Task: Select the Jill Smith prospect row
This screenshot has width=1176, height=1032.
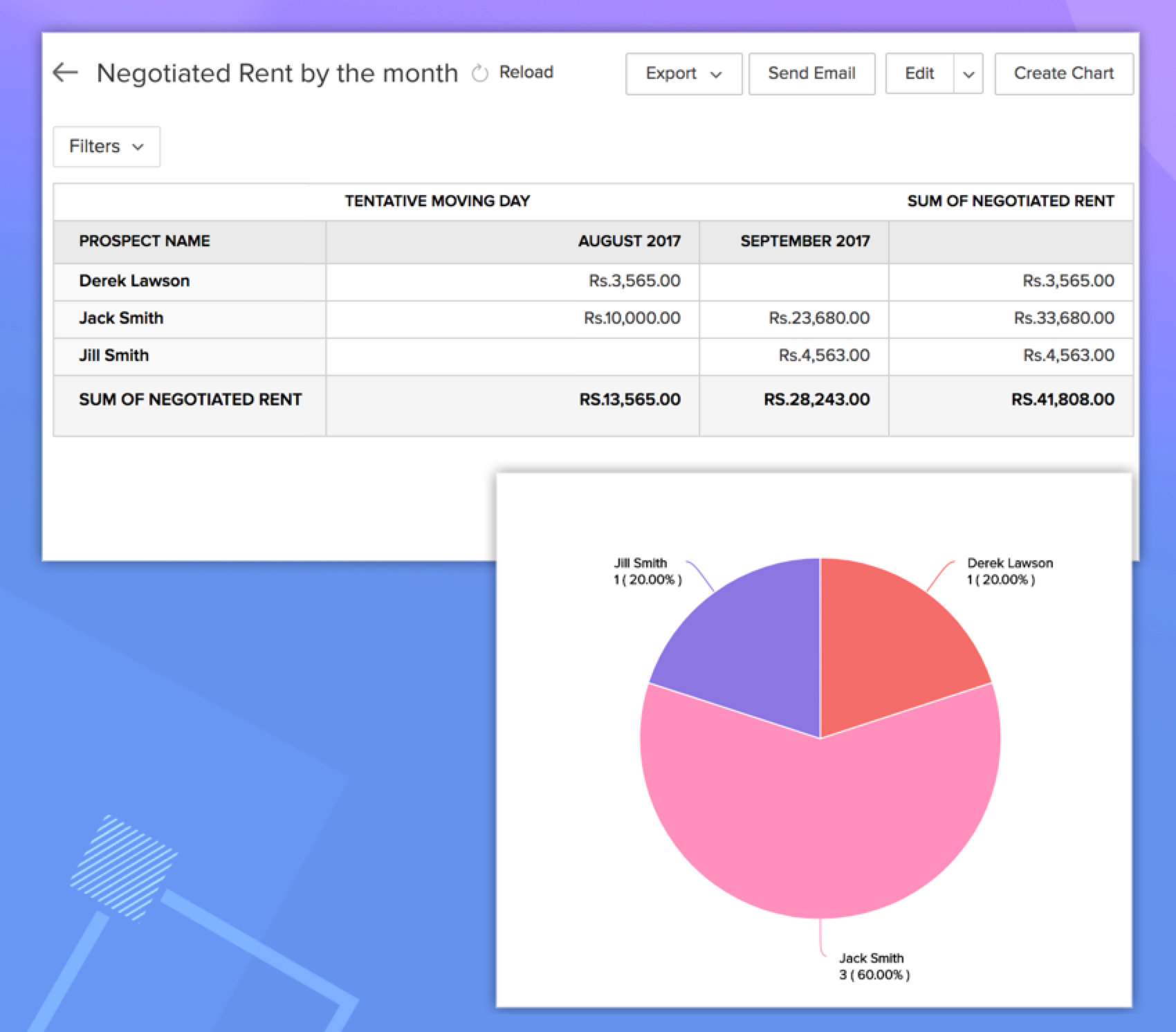Action: coord(113,356)
